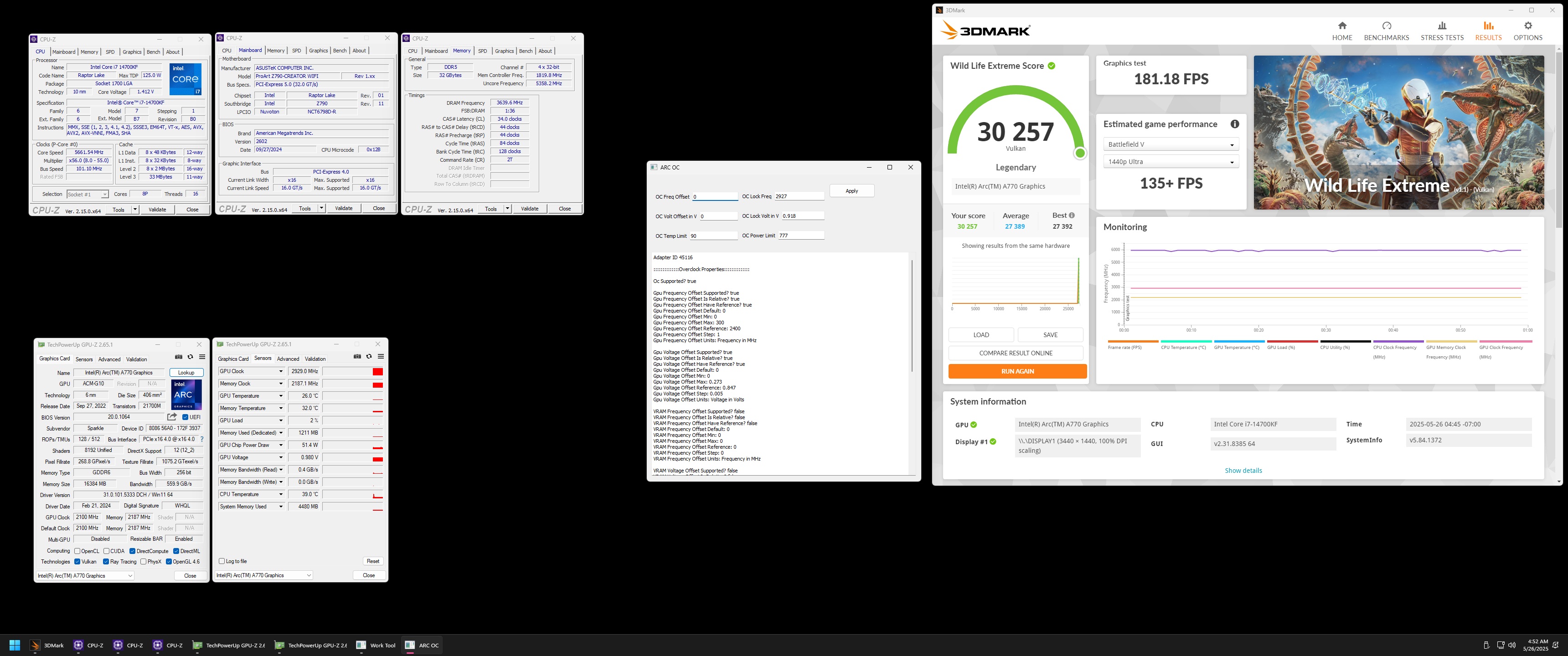Click RUN AGAIN button in 3DMark
This screenshot has height=656, width=1568.
click(x=1017, y=371)
